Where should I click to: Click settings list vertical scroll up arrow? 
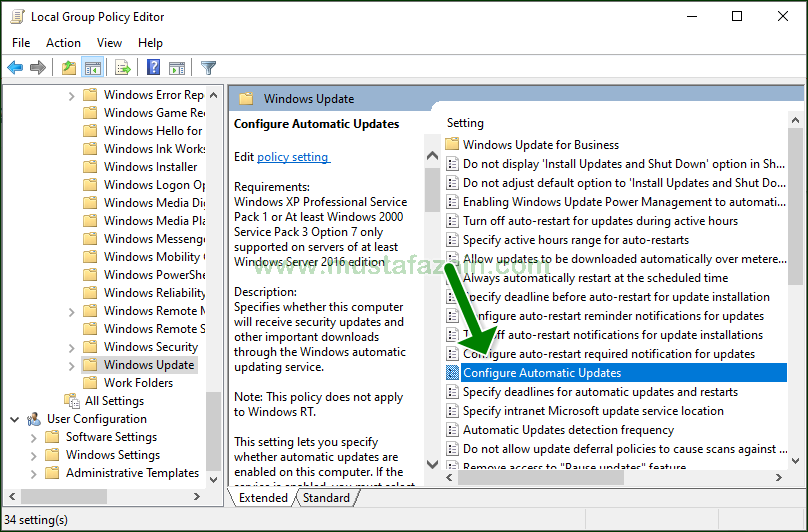pos(795,121)
